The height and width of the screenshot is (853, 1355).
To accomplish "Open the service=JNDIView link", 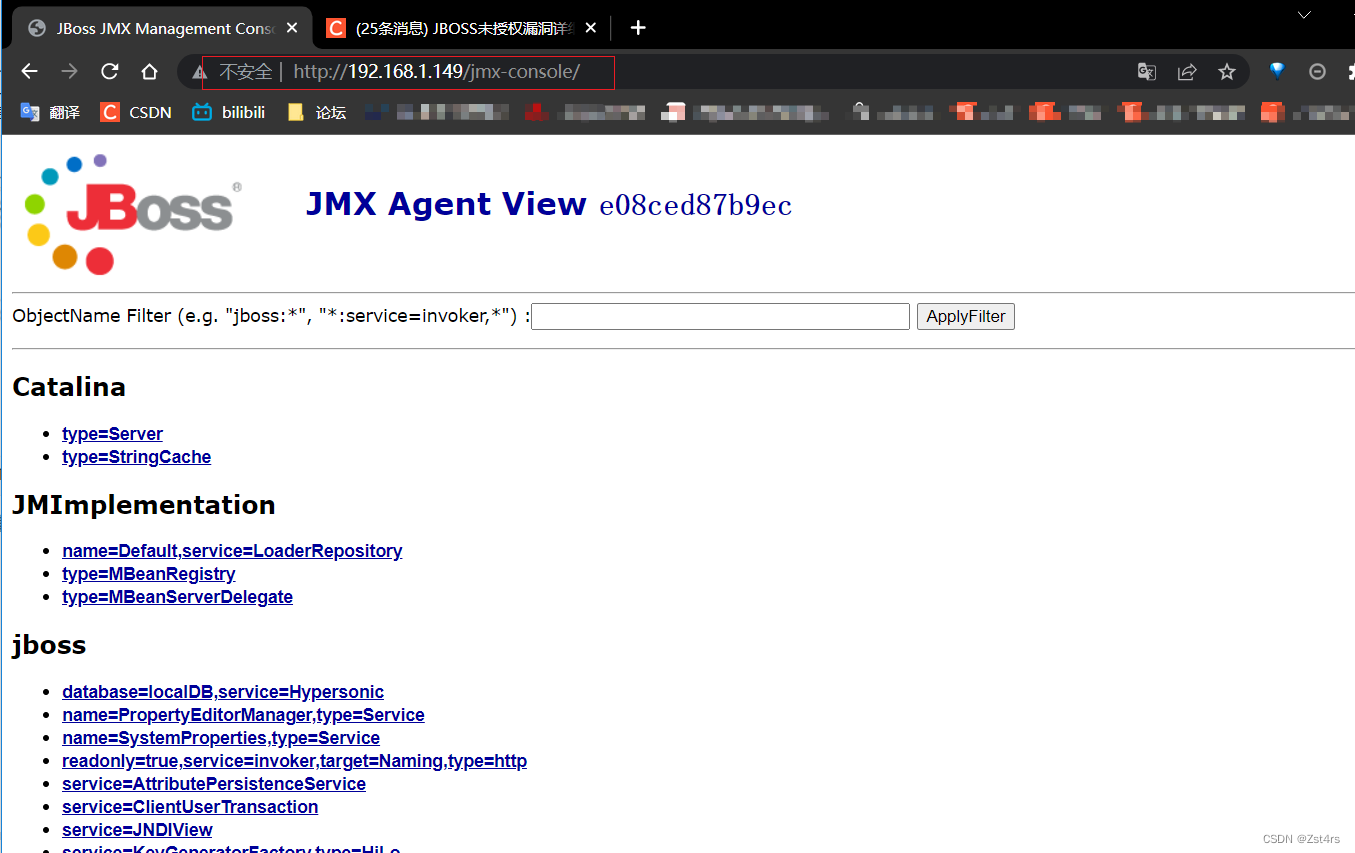I will pyautogui.click(x=137, y=830).
